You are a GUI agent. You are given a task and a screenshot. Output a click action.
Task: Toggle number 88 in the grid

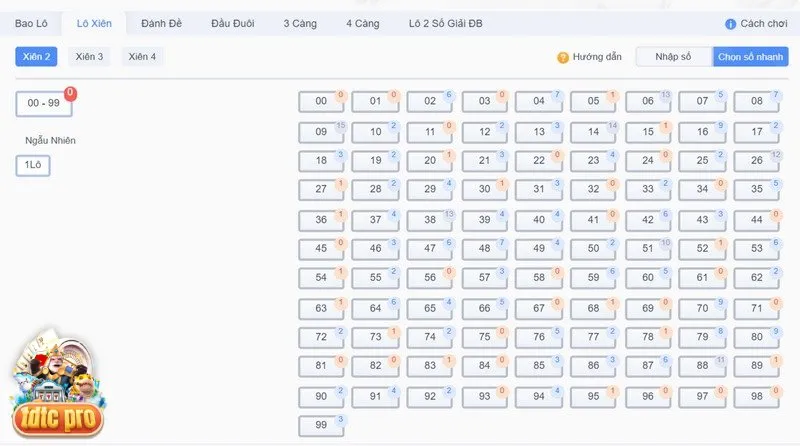pyautogui.click(x=702, y=366)
